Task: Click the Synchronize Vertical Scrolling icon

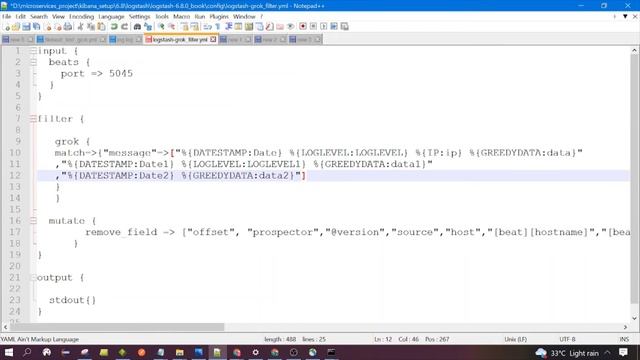Action: point(184,27)
